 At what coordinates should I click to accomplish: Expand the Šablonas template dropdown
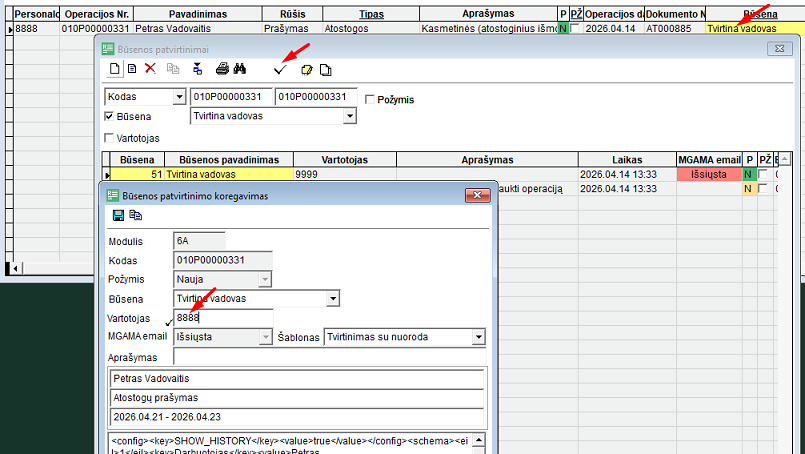pos(478,337)
